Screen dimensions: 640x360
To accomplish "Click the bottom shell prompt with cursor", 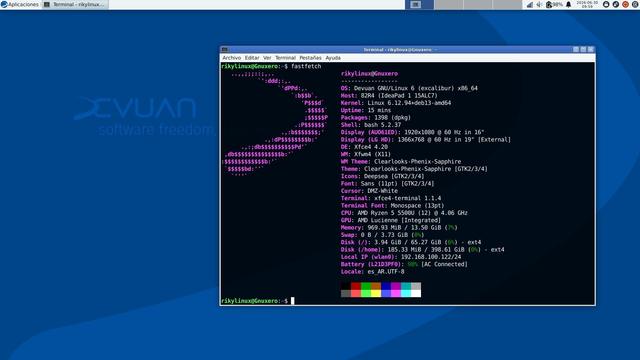I will click(258, 301).
